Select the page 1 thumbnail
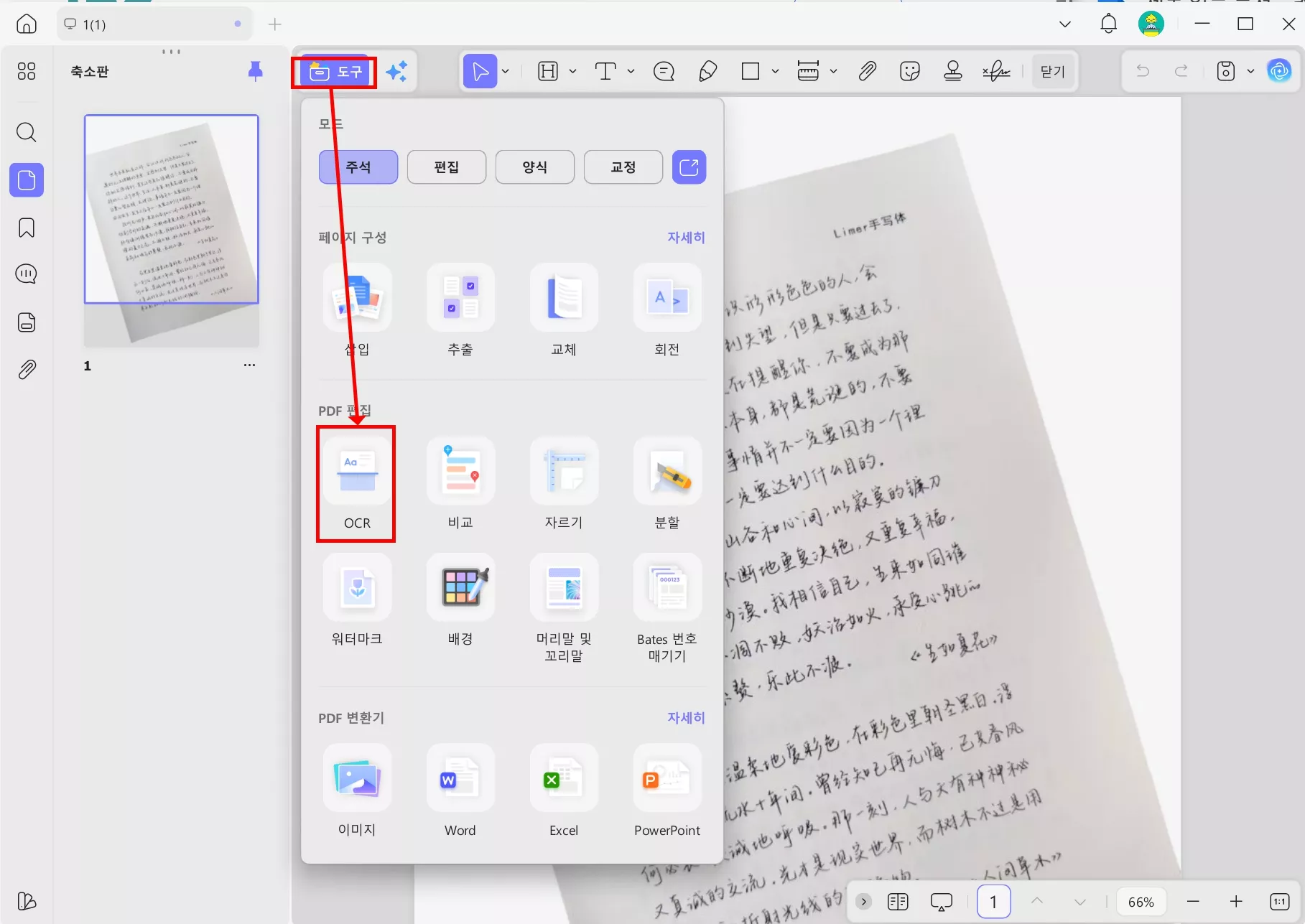Screen dimensions: 1305x924 tap(172, 231)
